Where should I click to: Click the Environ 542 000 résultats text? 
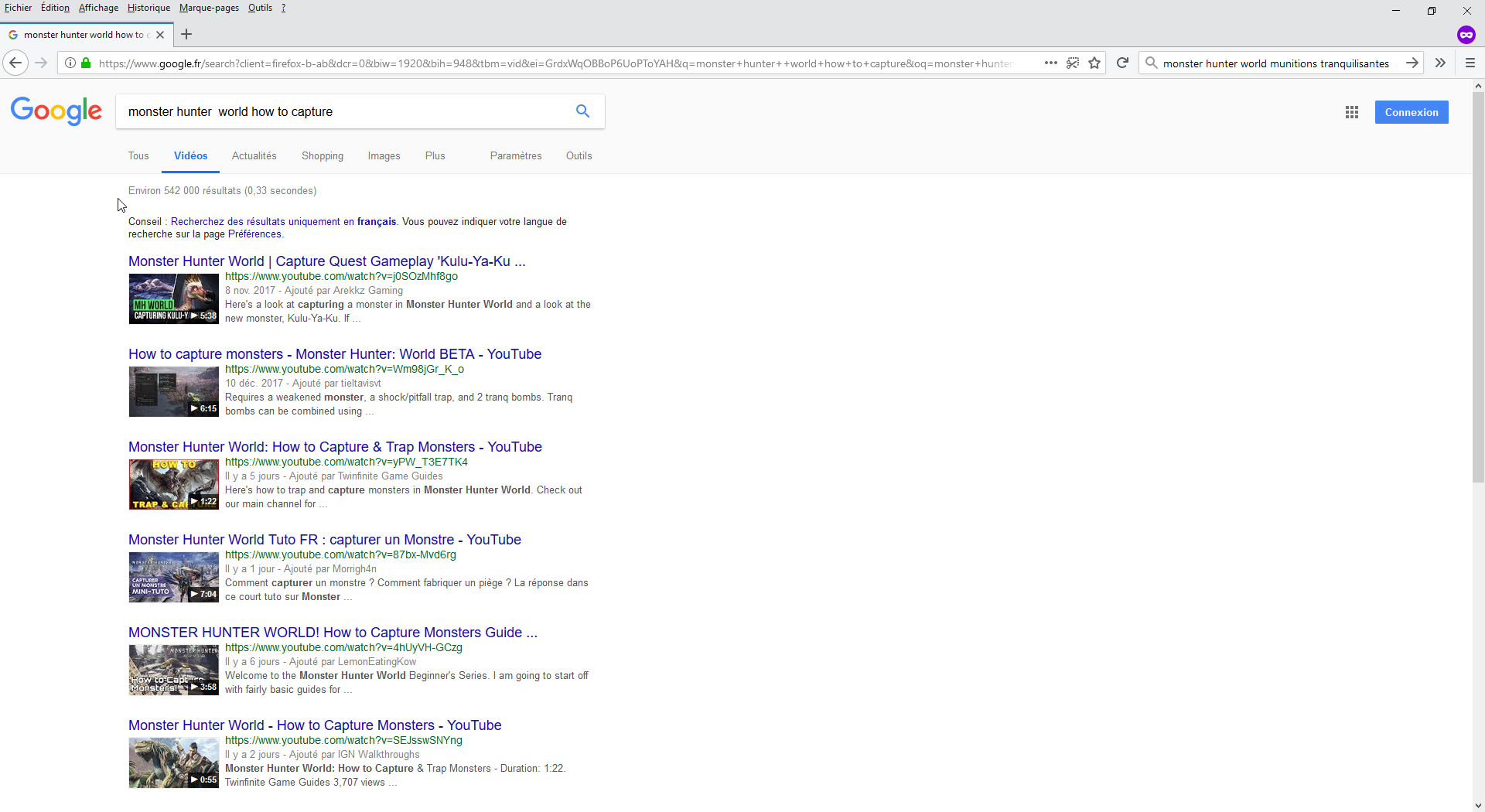(222, 190)
